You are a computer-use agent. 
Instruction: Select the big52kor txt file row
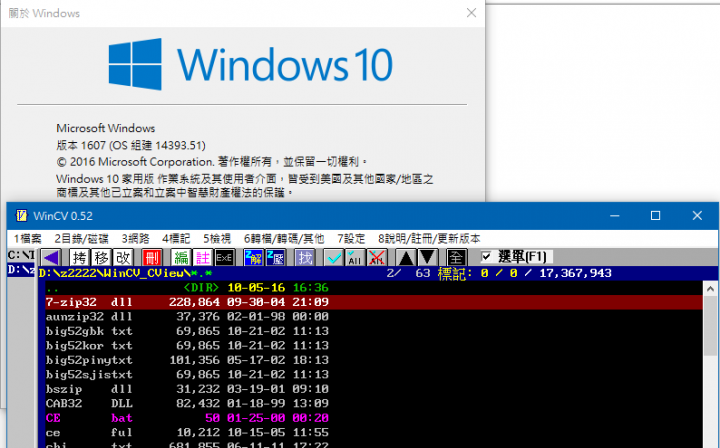pyautogui.click(x=374, y=346)
